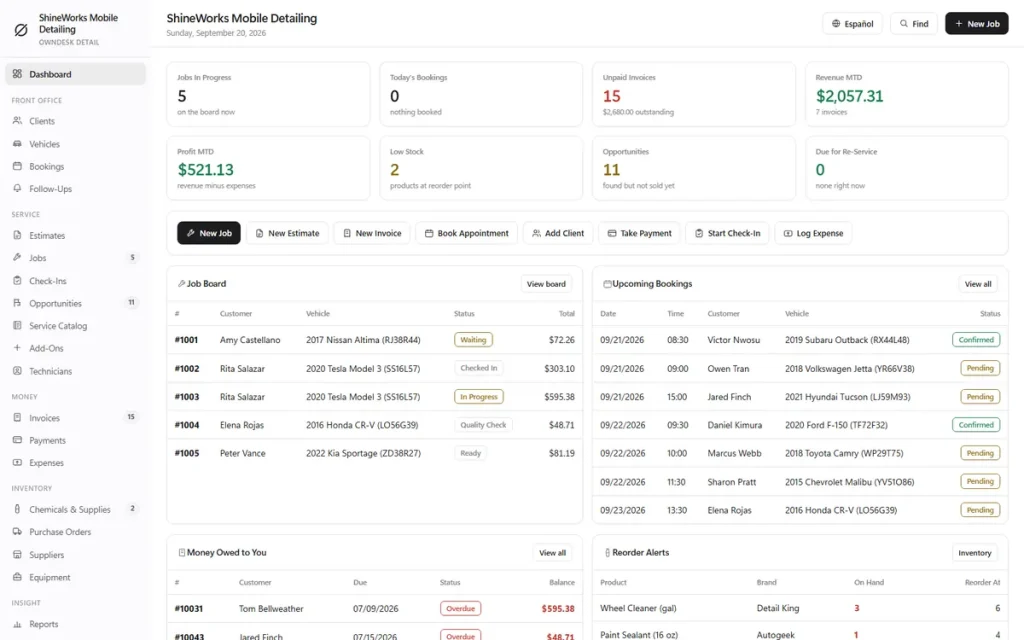This screenshot has width=1024, height=640.
Task: Click the Estimates document icon in sidebar
Action: [x=18, y=235]
